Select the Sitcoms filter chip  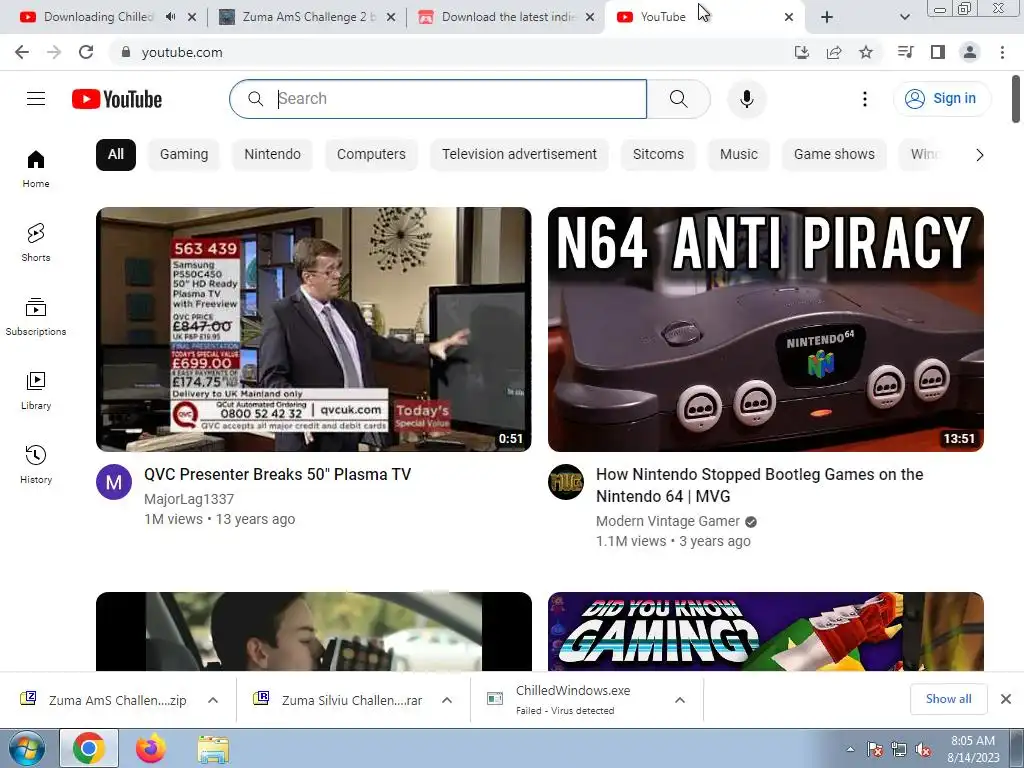(658, 155)
